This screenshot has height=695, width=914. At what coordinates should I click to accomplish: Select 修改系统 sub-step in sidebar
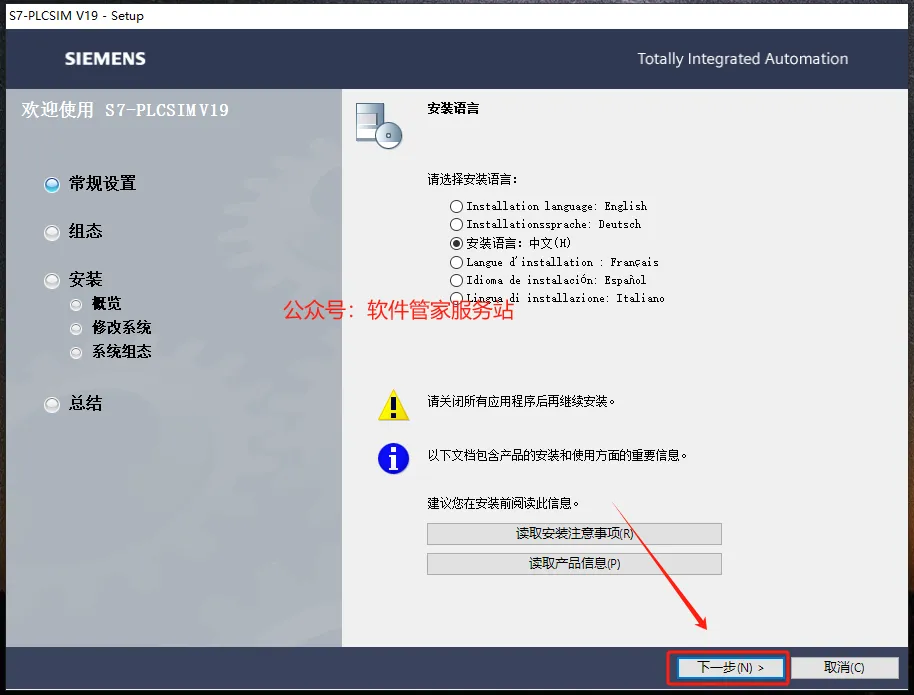111,328
